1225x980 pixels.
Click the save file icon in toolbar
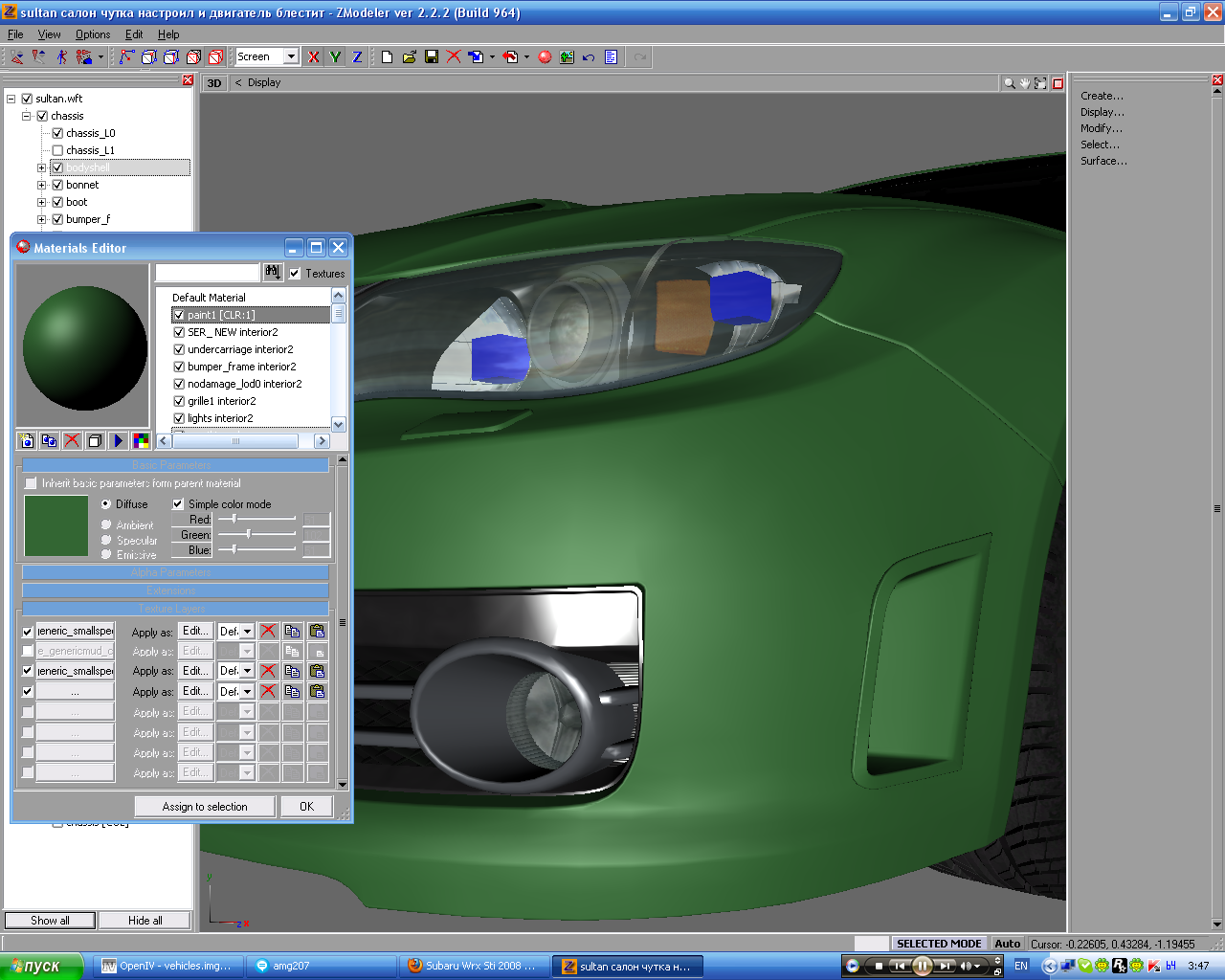click(432, 57)
